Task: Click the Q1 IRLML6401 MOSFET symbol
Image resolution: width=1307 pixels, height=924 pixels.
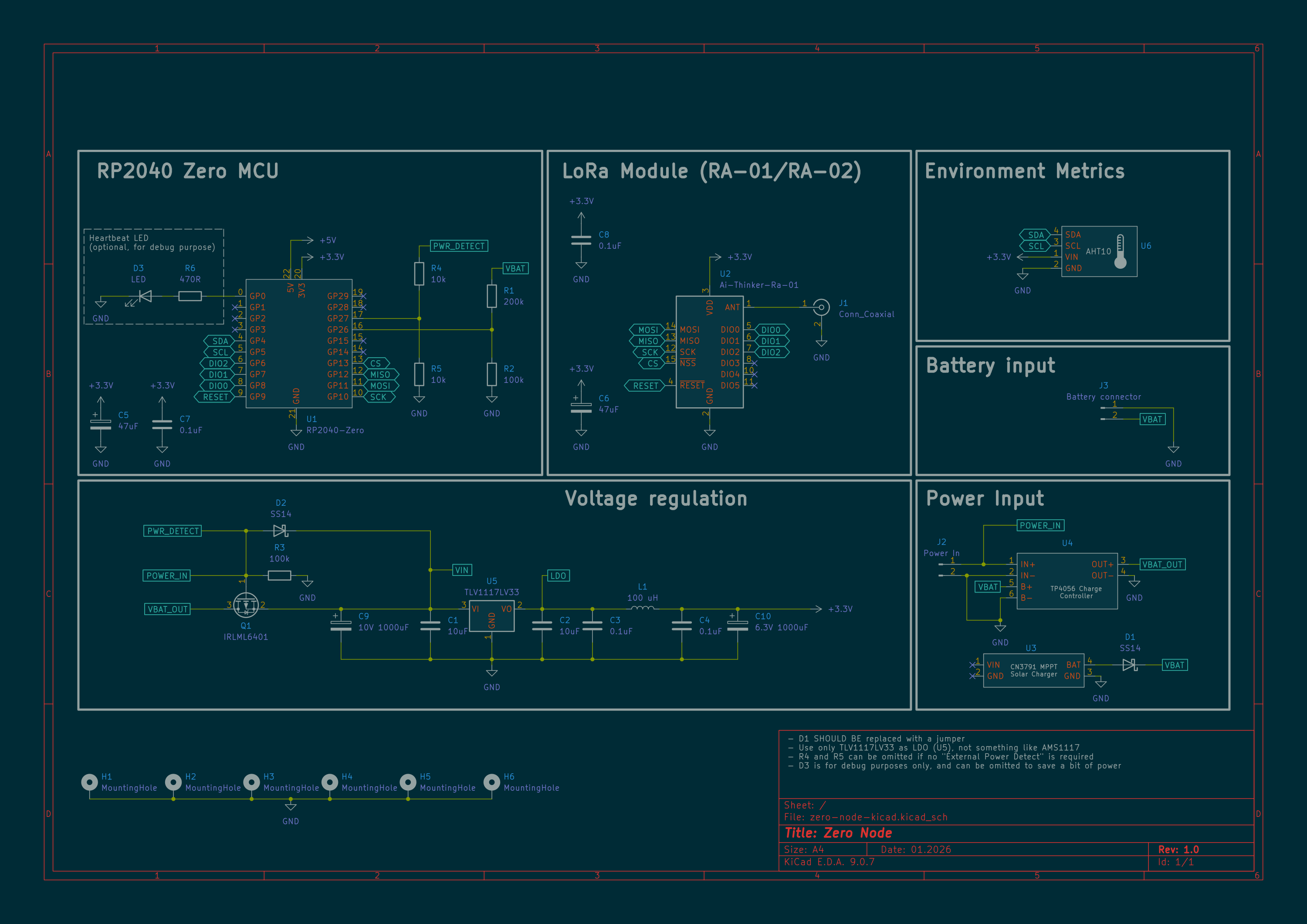Action: click(246, 605)
